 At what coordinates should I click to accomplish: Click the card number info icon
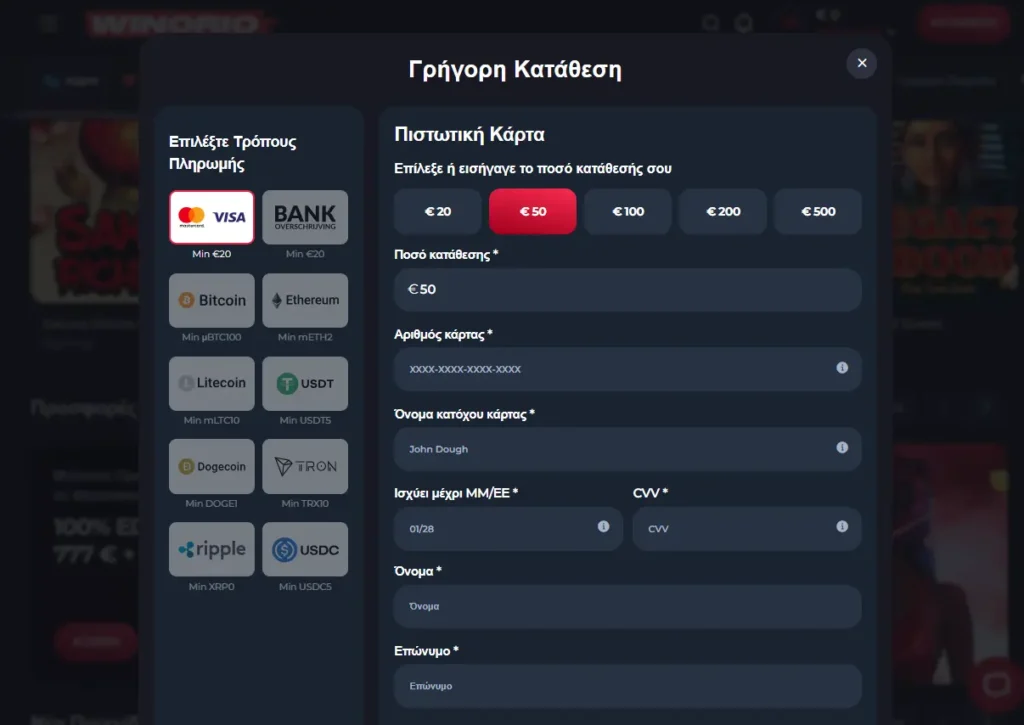[x=842, y=368]
